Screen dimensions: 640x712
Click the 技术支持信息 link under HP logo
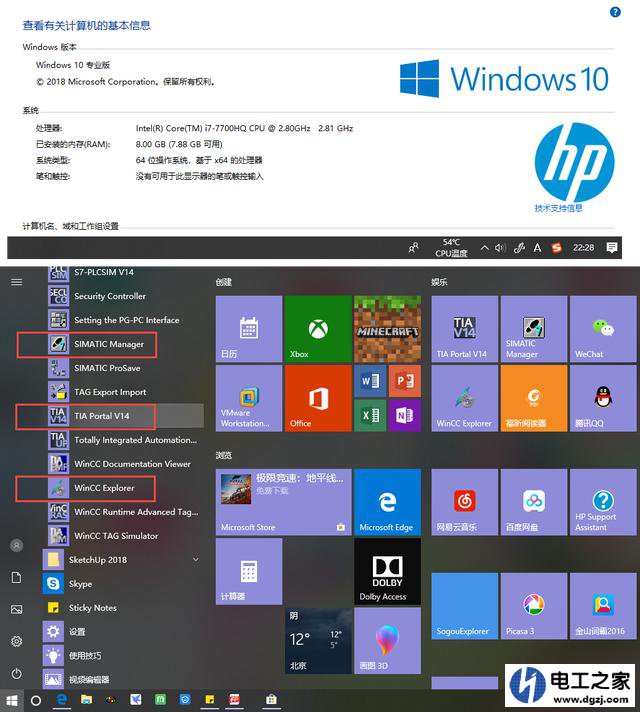558,208
